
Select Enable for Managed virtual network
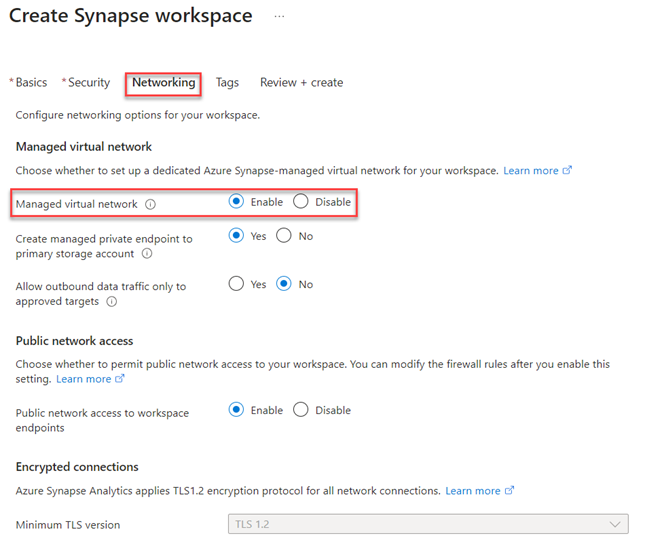236,201
